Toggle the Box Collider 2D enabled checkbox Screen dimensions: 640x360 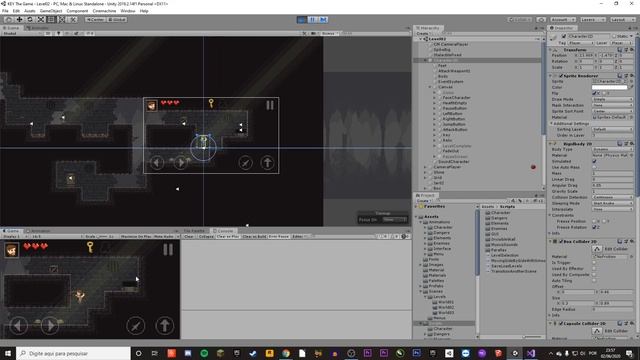point(561,242)
